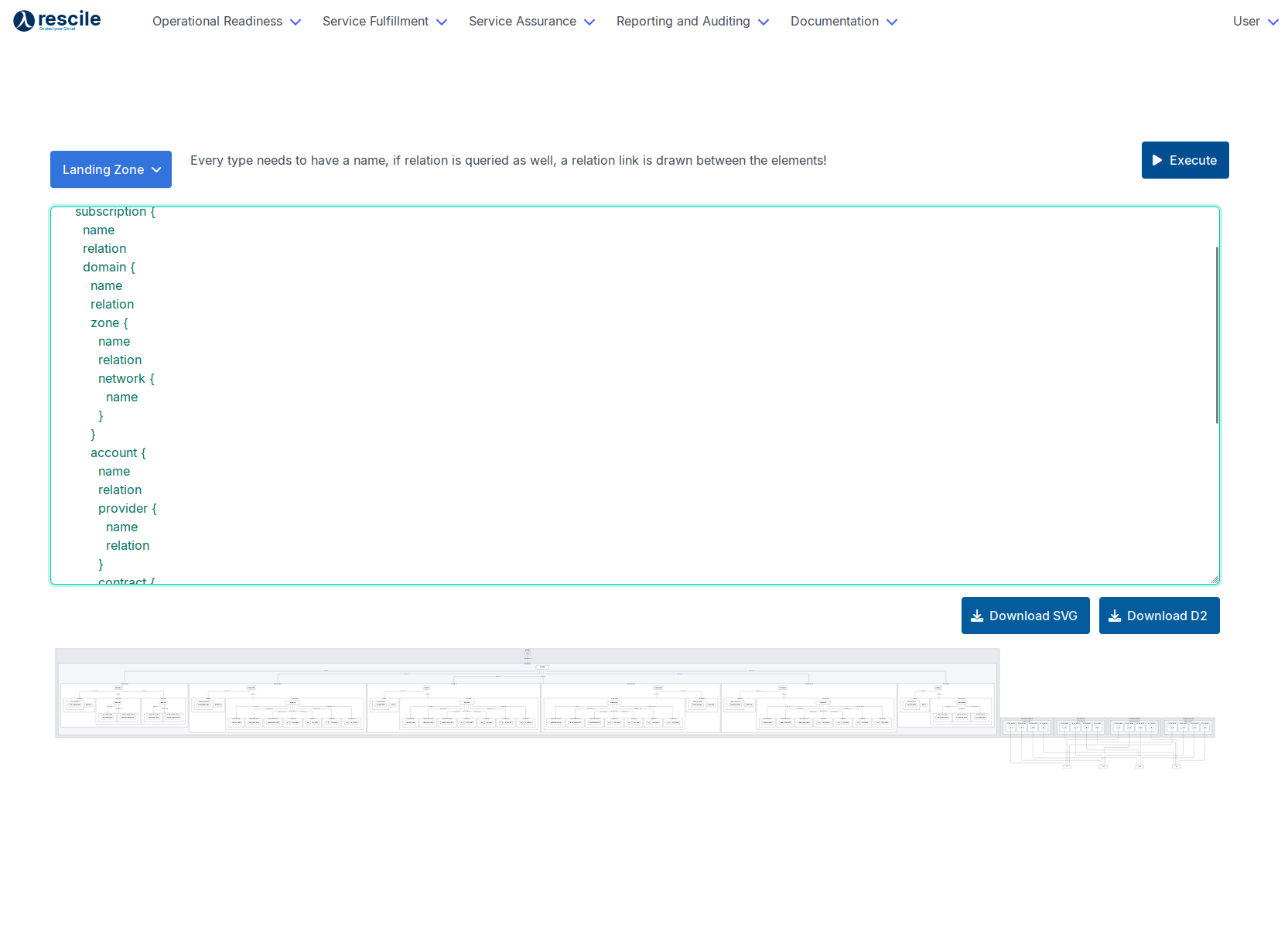Click the small diagram at bottom right
1288x928 pixels.
coord(1108,742)
